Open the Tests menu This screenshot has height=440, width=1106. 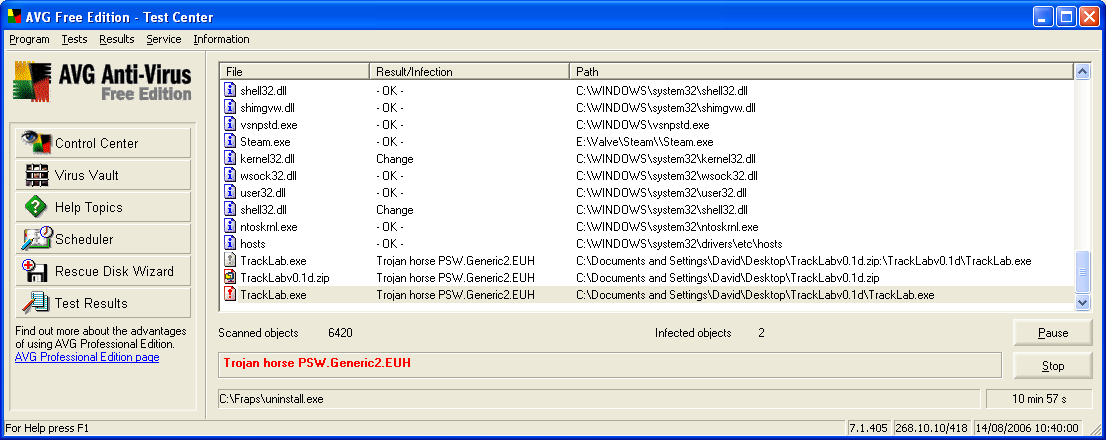point(74,39)
